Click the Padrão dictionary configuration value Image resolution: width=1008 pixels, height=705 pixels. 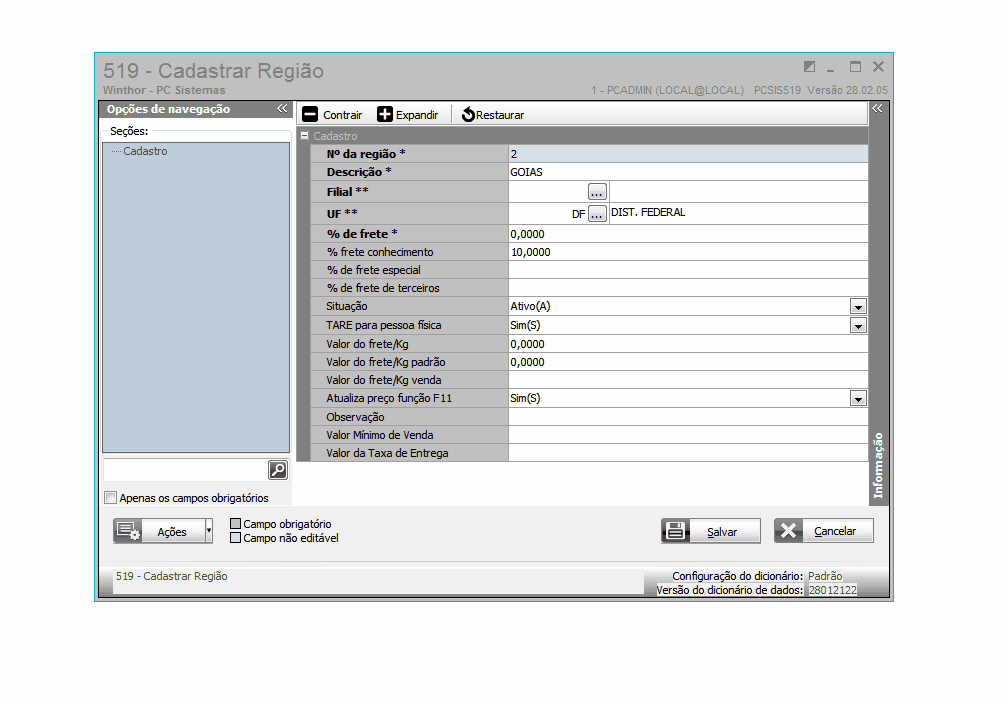[x=825, y=576]
